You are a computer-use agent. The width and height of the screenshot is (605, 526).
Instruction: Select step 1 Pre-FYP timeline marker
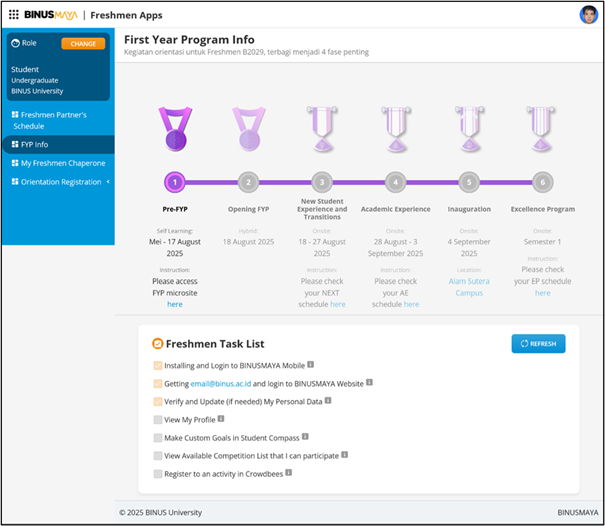(175, 182)
